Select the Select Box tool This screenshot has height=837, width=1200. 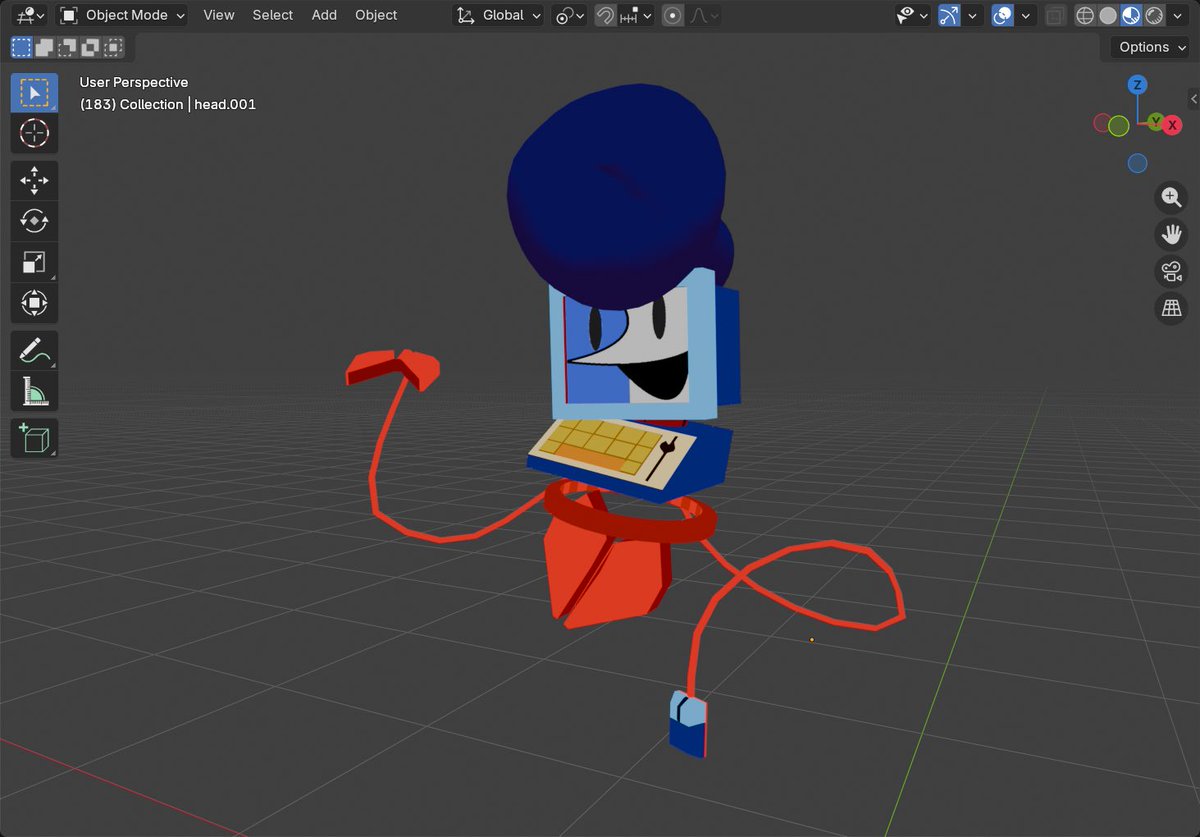34,92
